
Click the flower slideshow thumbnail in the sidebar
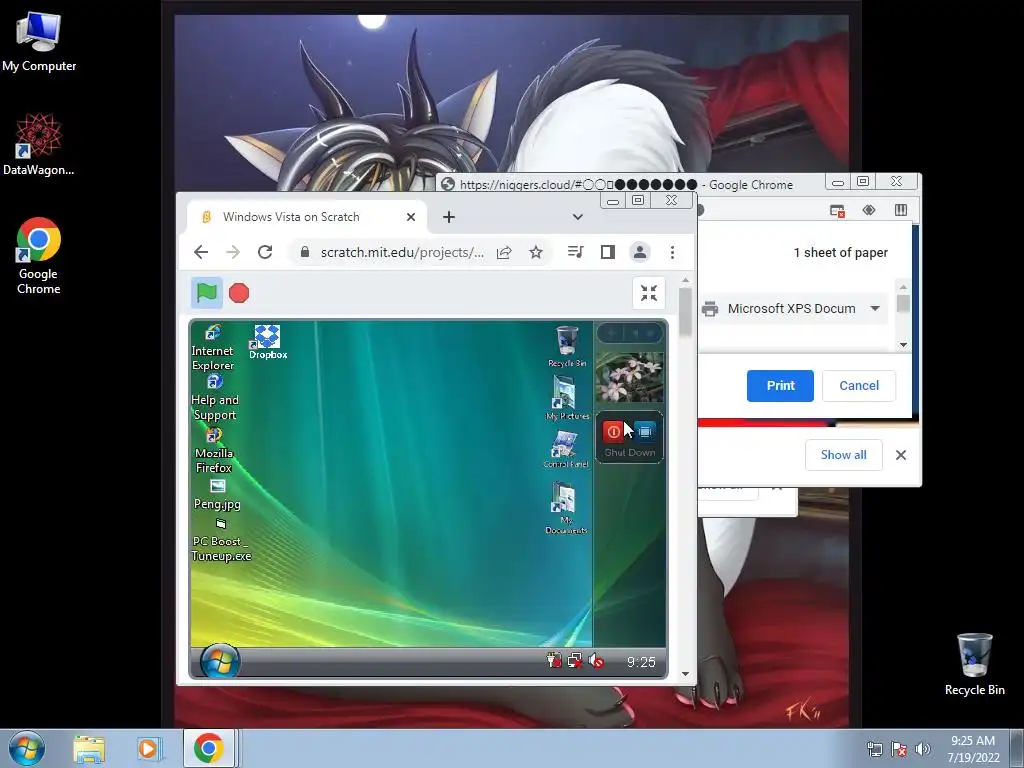(630, 377)
